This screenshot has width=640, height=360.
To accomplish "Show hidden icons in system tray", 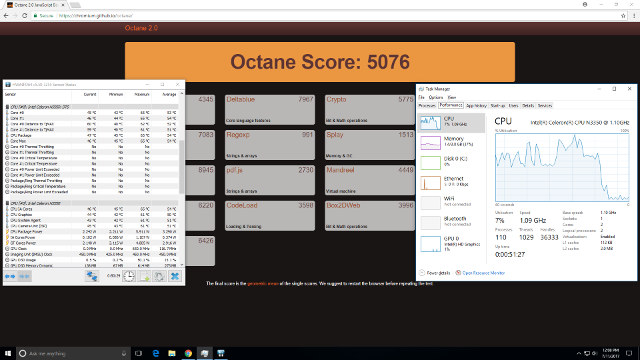I will pyautogui.click(x=578, y=353).
